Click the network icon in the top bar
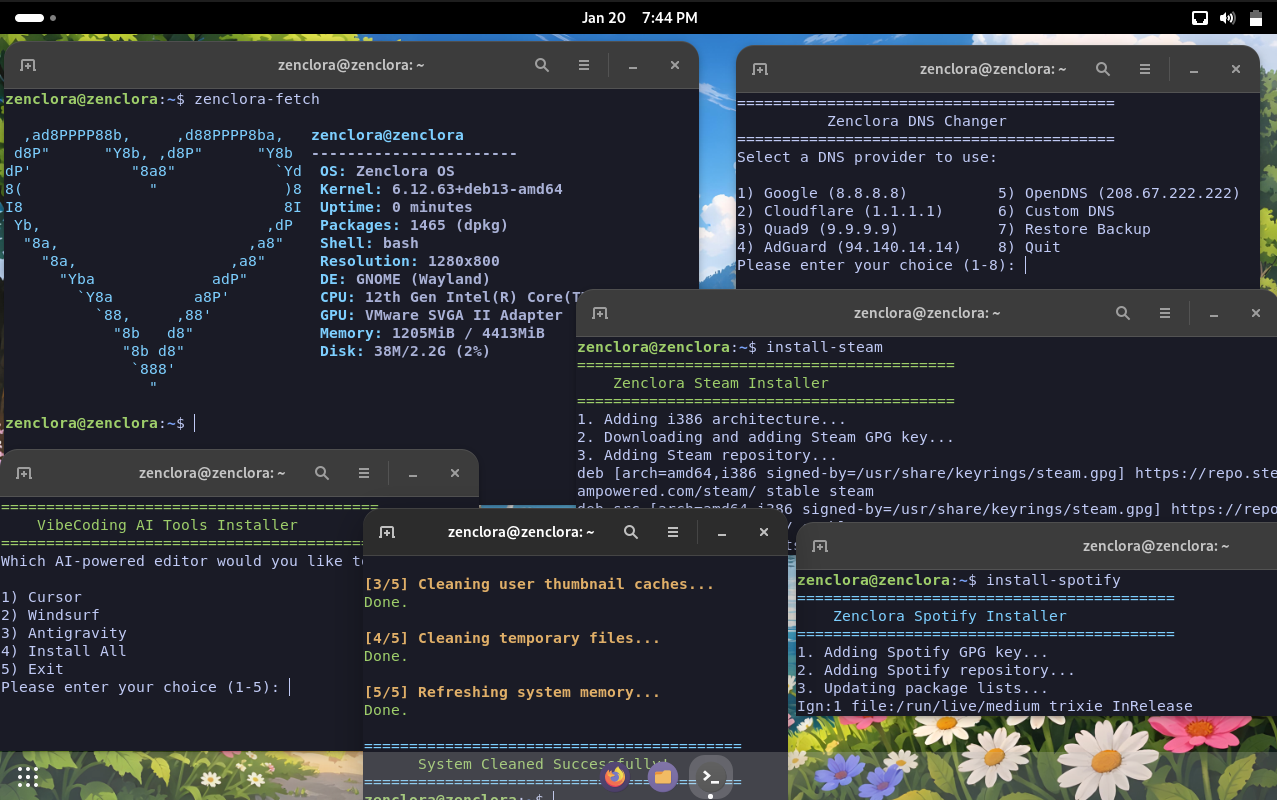This screenshot has height=800, width=1277. coord(1200,17)
